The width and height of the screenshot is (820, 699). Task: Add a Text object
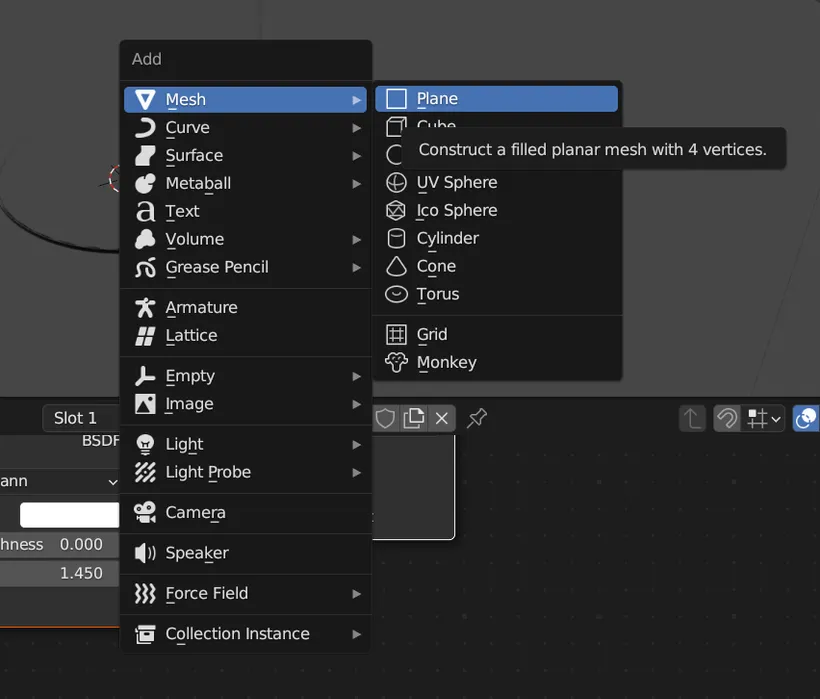click(x=245, y=211)
